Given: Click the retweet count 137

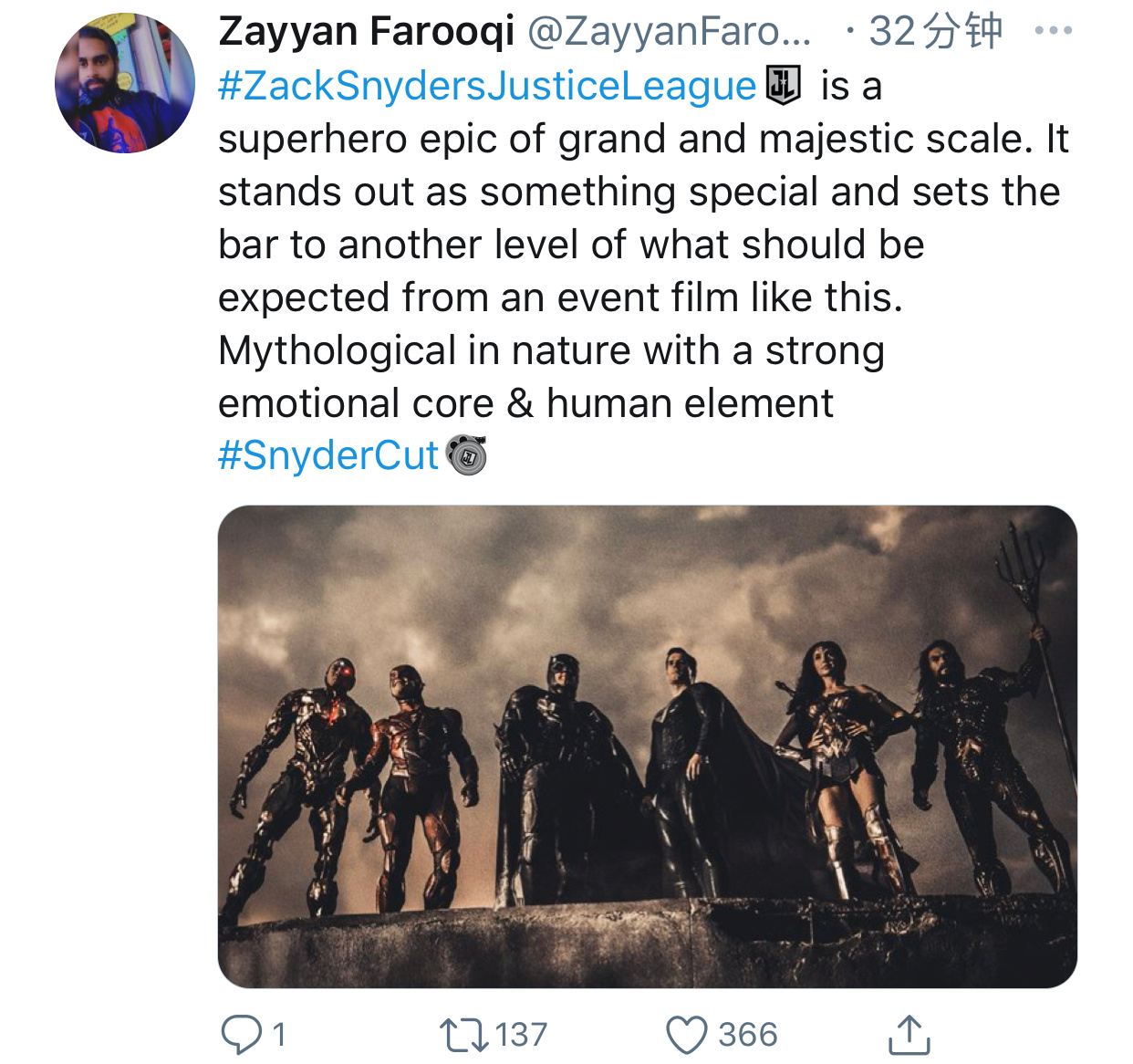Looking at the screenshot, I should point(521,1035).
